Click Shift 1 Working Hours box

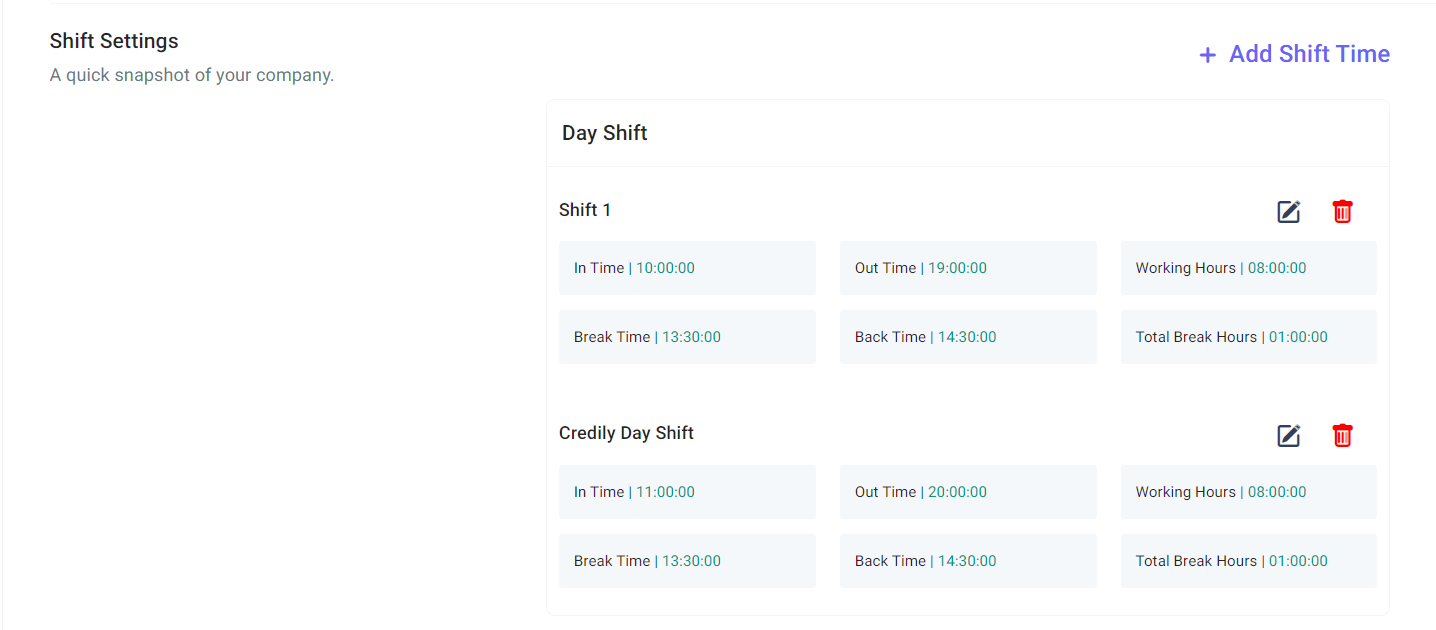tap(1249, 268)
